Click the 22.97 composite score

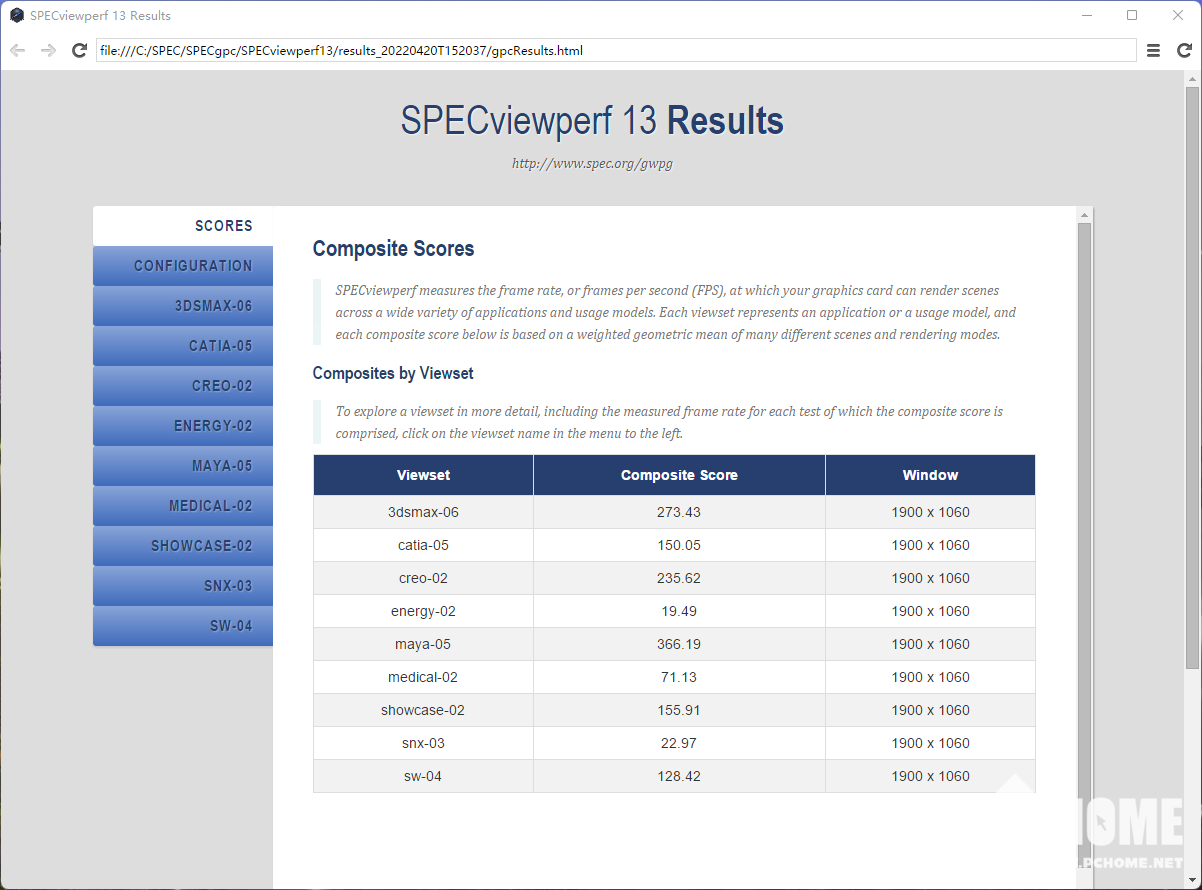pyautogui.click(x=679, y=743)
